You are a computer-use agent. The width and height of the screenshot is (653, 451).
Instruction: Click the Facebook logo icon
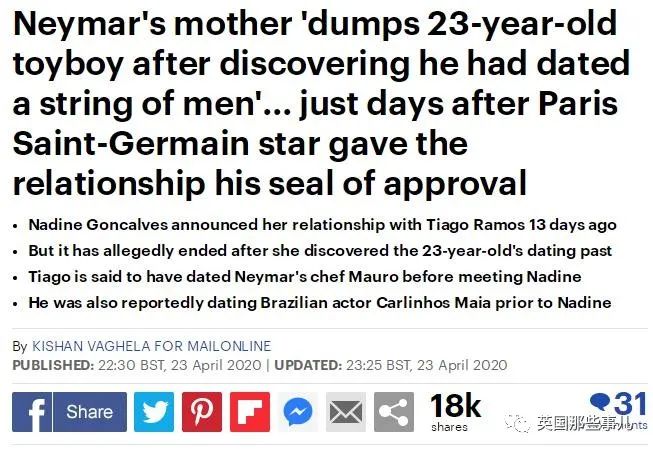[32, 411]
